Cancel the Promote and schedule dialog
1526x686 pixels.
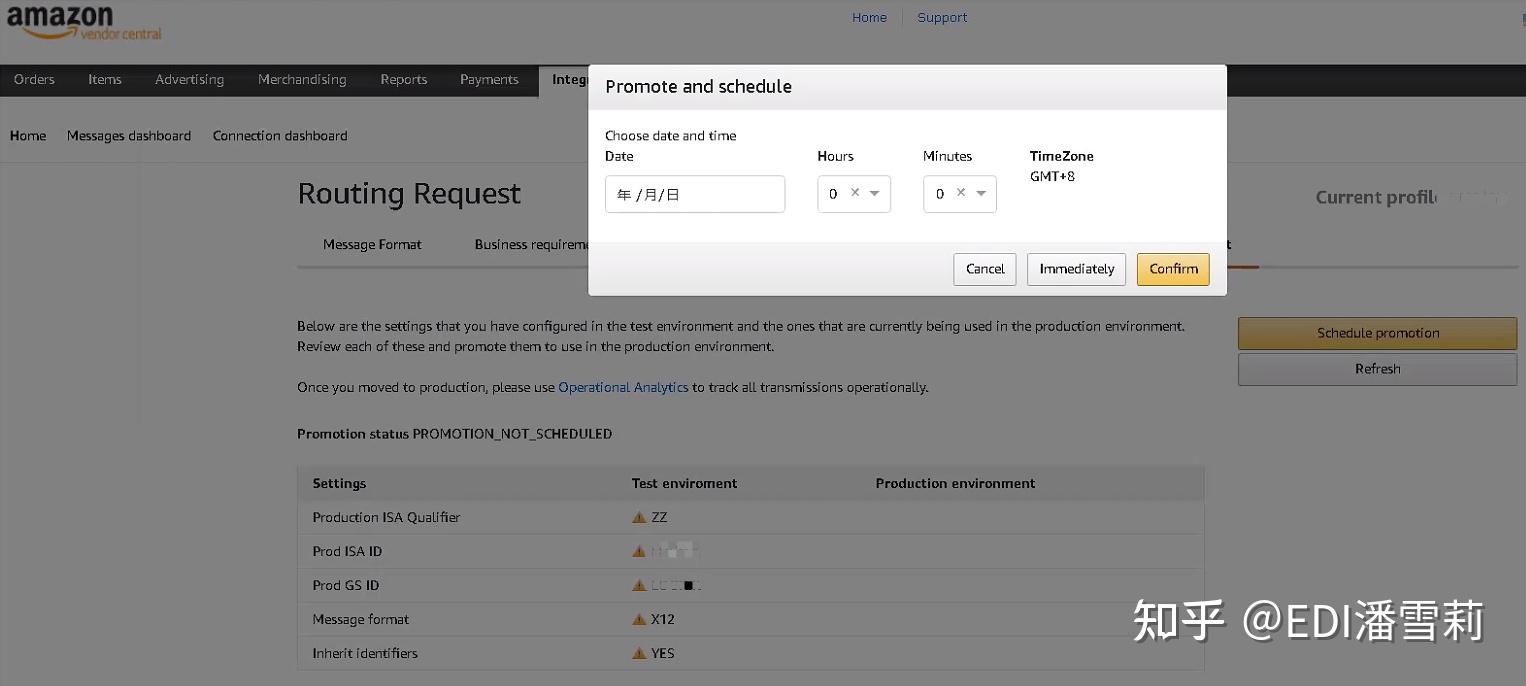click(984, 268)
